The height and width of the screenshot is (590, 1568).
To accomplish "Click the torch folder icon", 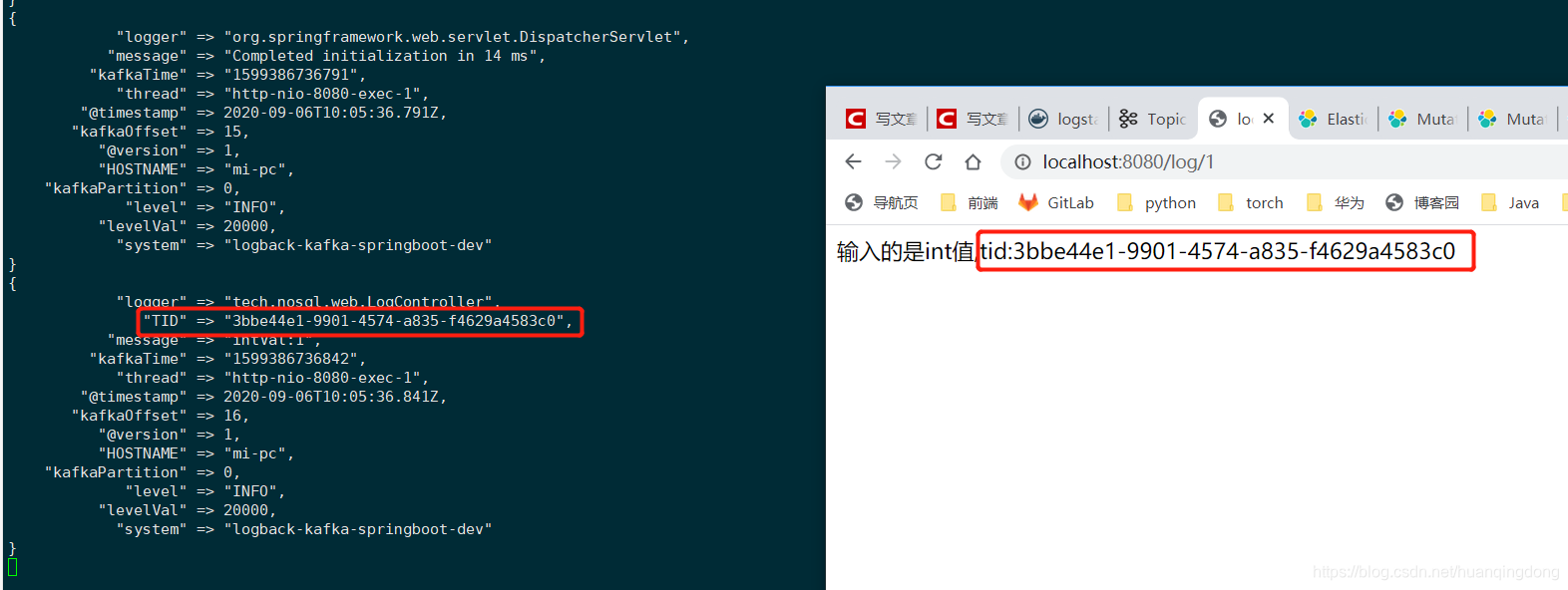I will [1226, 202].
